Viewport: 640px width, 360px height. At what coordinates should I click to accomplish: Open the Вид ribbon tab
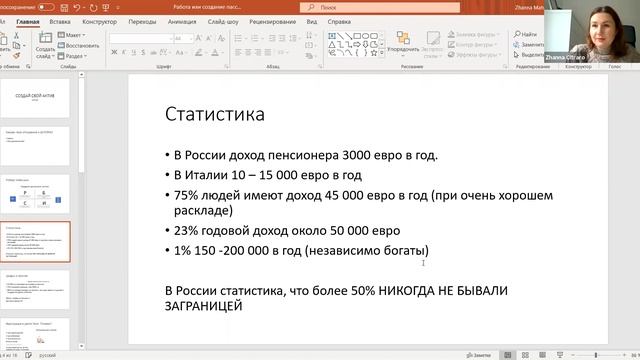pyautogui.click(x=312, y=22)
